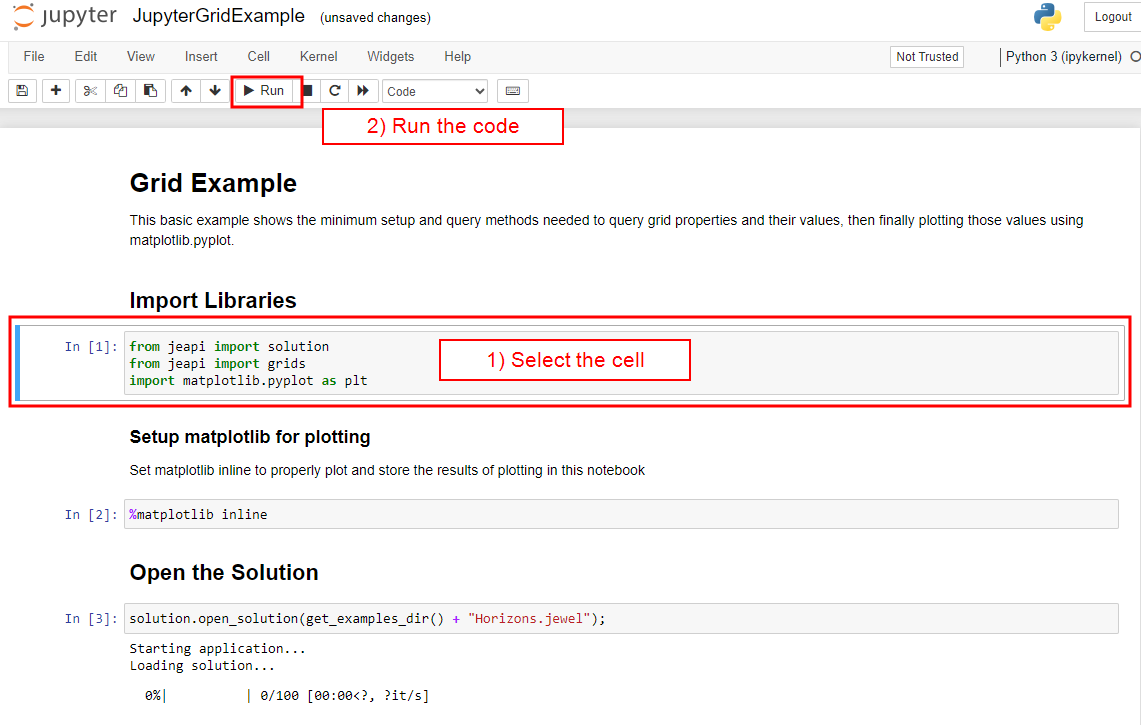Rename notebook via JupyterGridExample title

(x=218, y=17)
